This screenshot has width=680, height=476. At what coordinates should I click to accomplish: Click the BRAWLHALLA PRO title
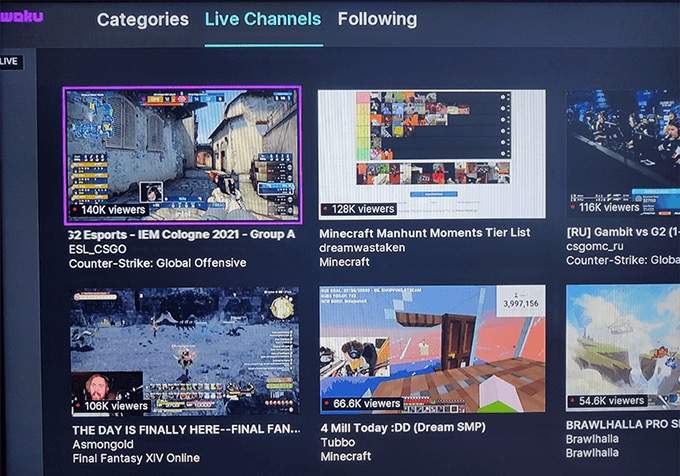click(x=623, y=424)
